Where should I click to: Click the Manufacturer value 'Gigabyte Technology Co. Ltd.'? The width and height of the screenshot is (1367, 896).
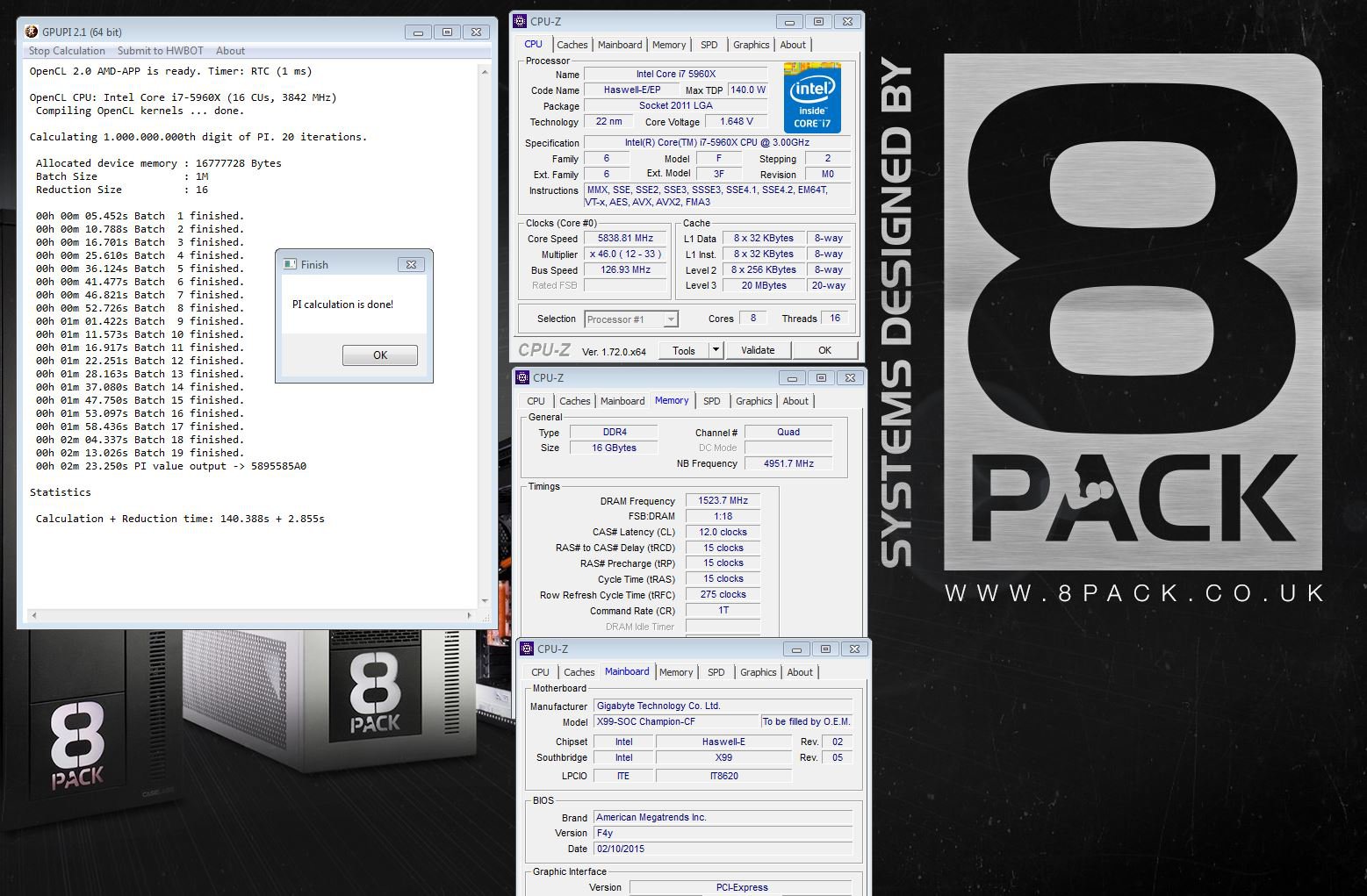(x=723, y=706)
